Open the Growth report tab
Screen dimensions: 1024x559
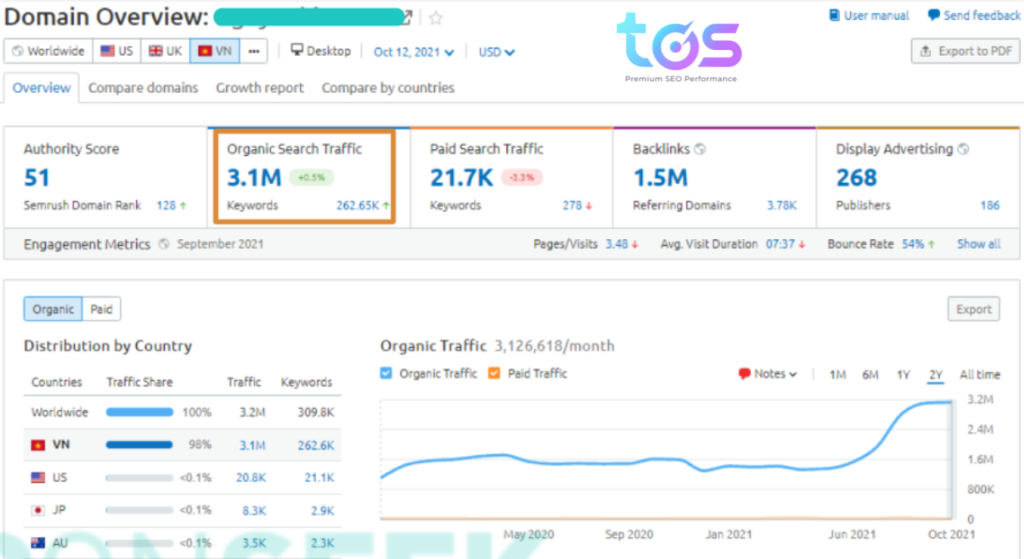260,88
